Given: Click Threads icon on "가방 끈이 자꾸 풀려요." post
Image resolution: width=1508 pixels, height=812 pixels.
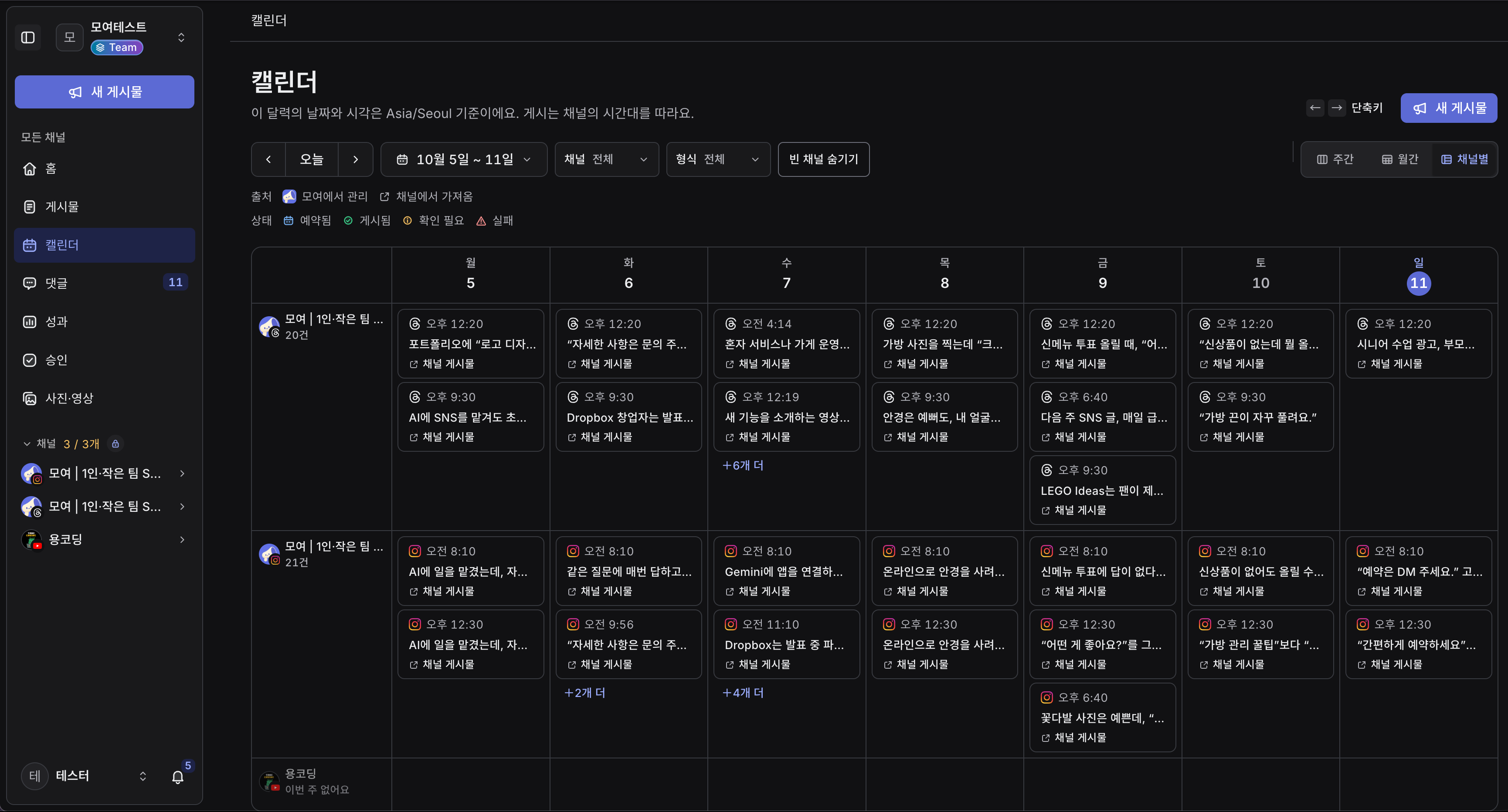Looking at the screenshot, I should point(1205,397).
